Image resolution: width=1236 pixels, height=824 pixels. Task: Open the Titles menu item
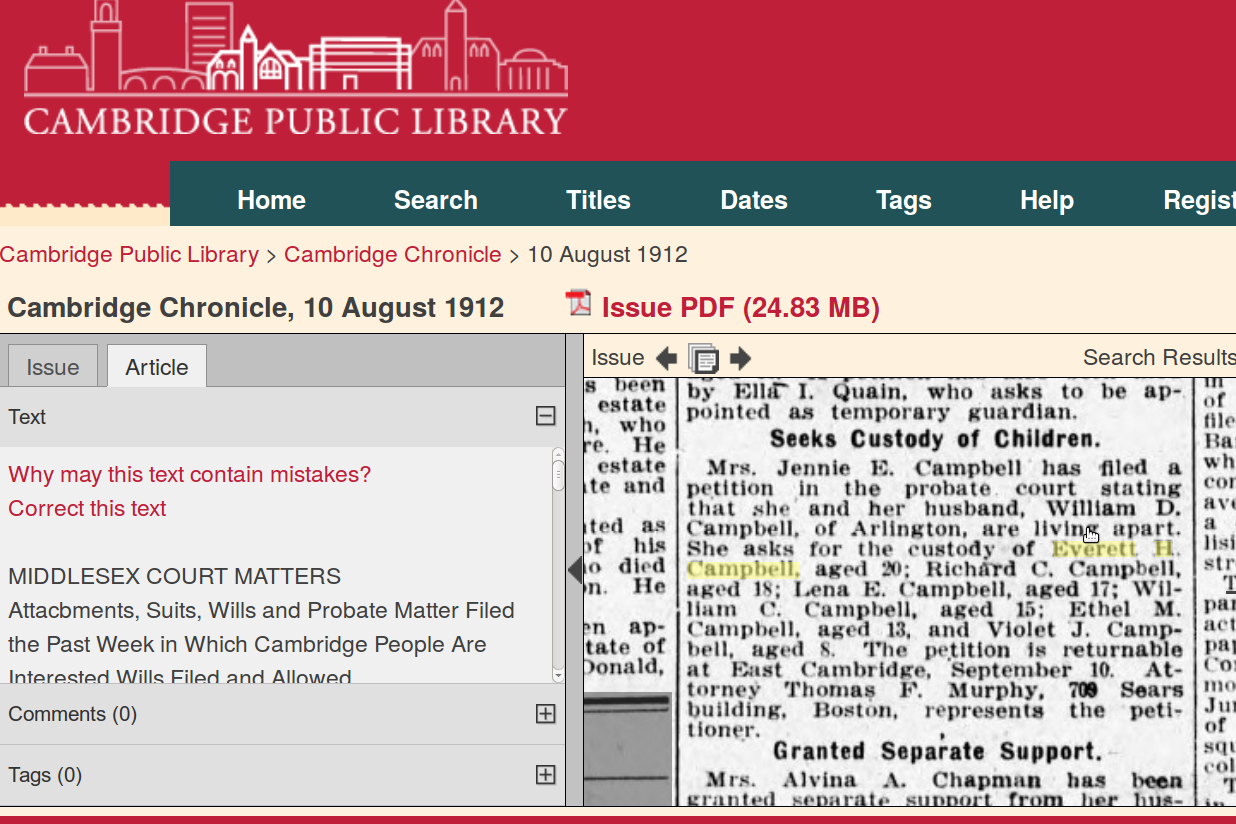[598, 200]
